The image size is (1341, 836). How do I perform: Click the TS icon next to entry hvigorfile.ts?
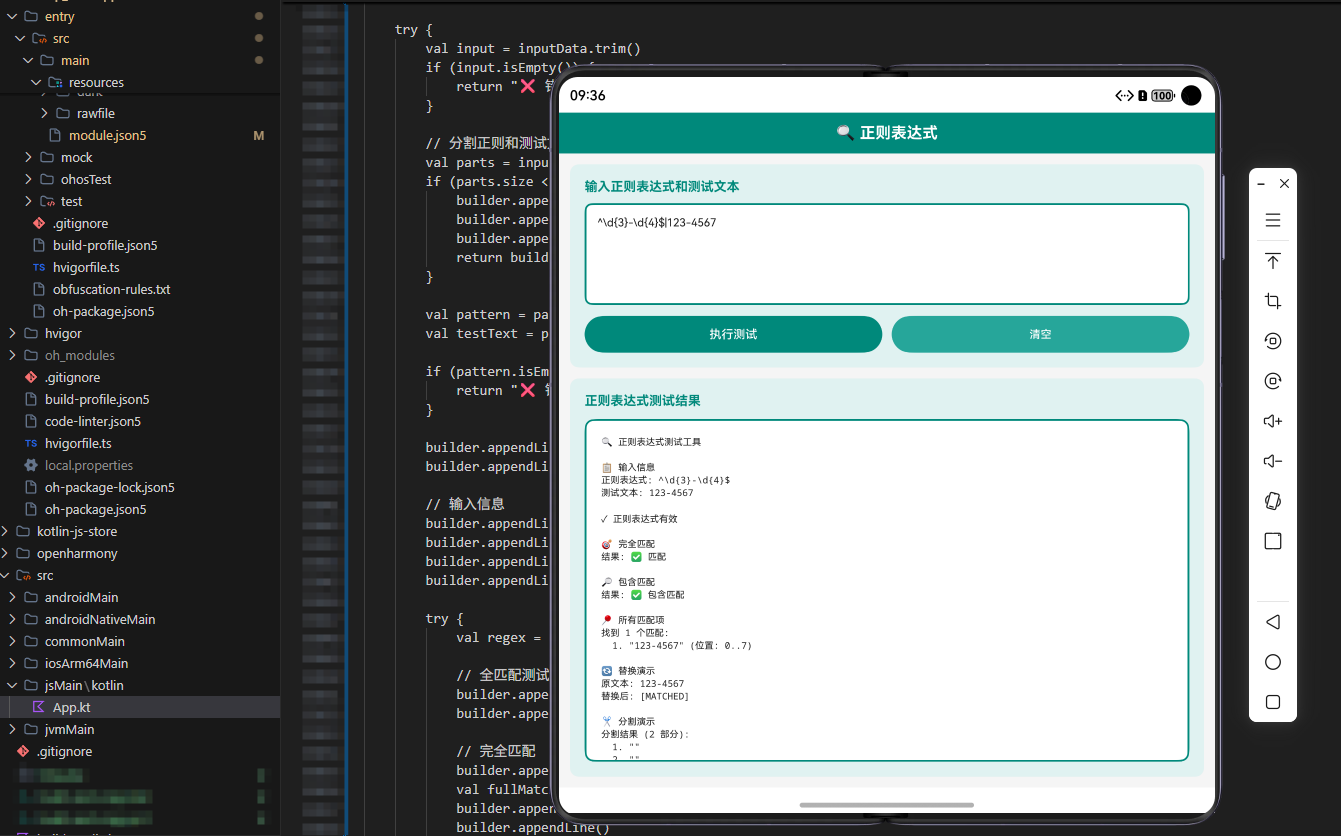[39, 267]
